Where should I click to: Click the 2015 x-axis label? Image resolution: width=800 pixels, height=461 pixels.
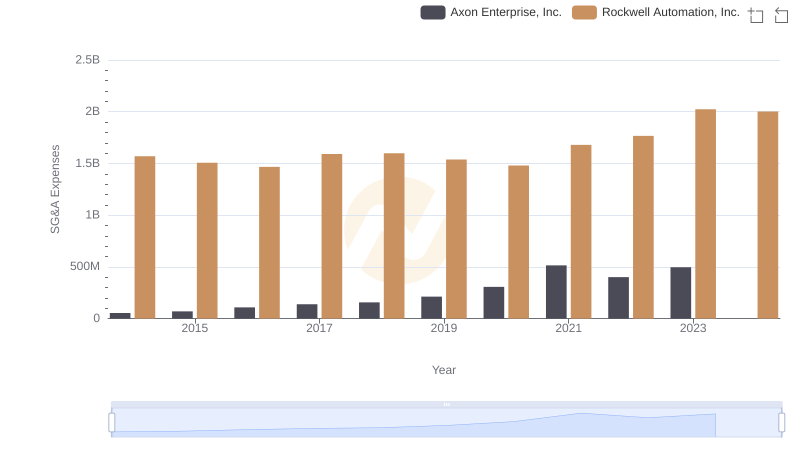194,328
